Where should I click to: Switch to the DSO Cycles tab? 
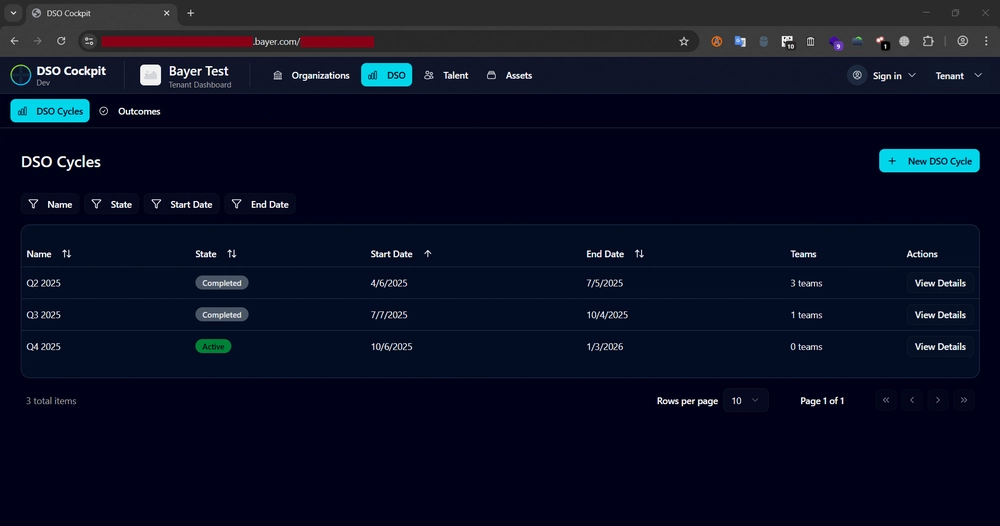(50, 111)
